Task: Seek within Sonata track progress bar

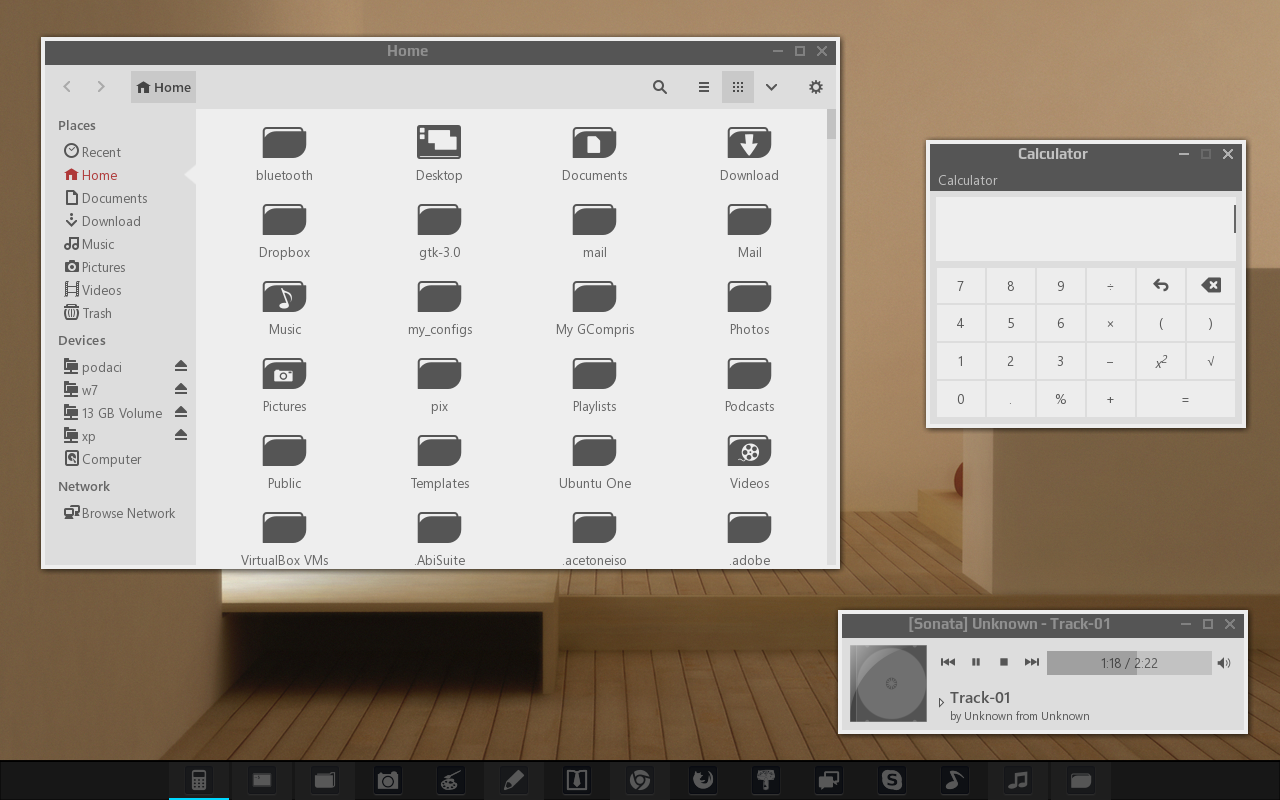Action: [x=1129, y=662]
